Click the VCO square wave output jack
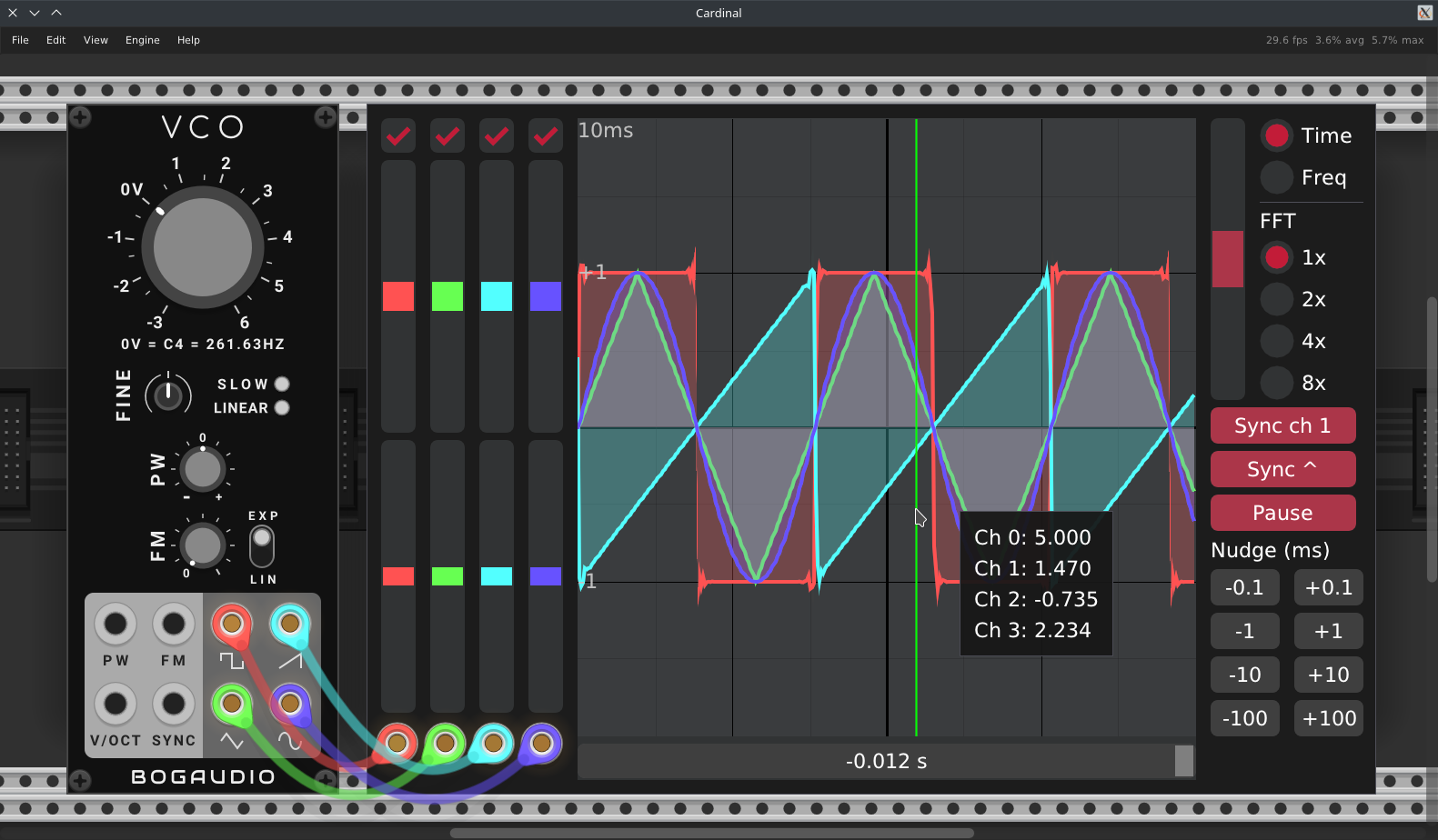The height and width of the screenshot is (840, 1438). click(x=232, y=624)
